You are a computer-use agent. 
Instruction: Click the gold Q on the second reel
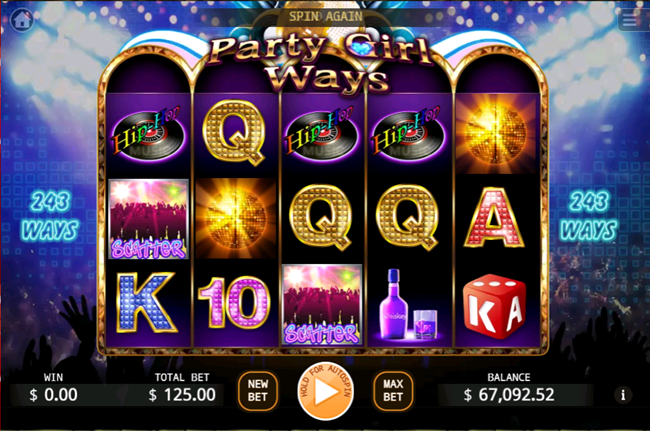click(x=235, y=133)
